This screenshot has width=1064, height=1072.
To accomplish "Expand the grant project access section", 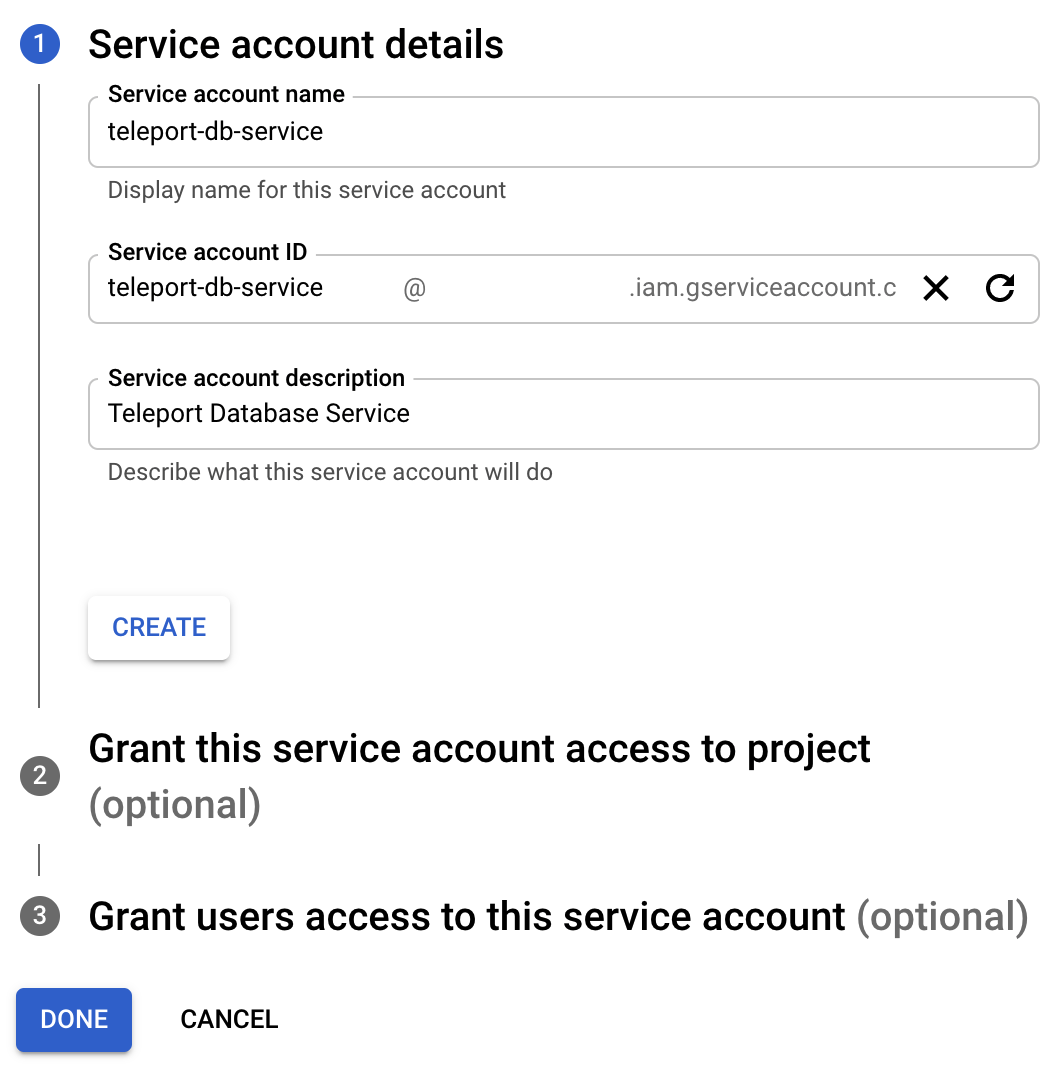I will point(480,748).
